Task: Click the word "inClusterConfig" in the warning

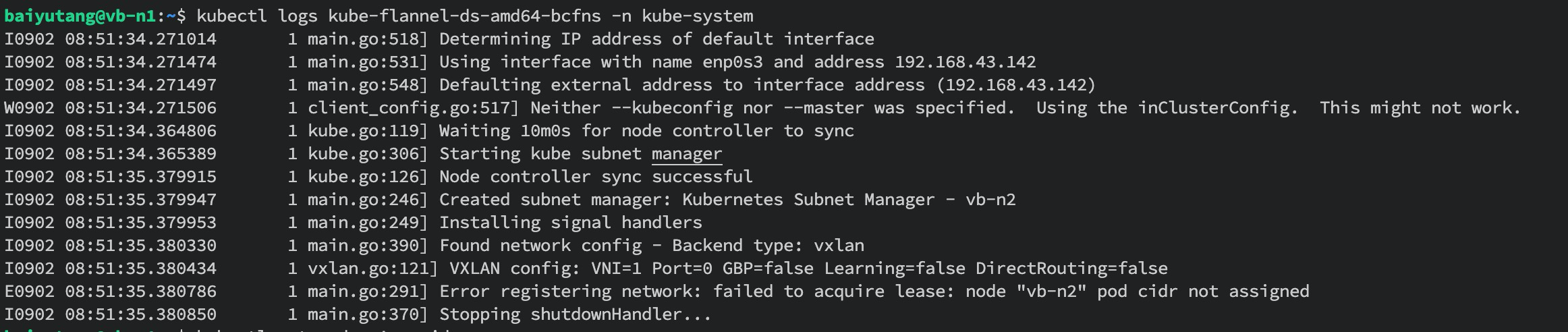Action: click(1217, 108)
